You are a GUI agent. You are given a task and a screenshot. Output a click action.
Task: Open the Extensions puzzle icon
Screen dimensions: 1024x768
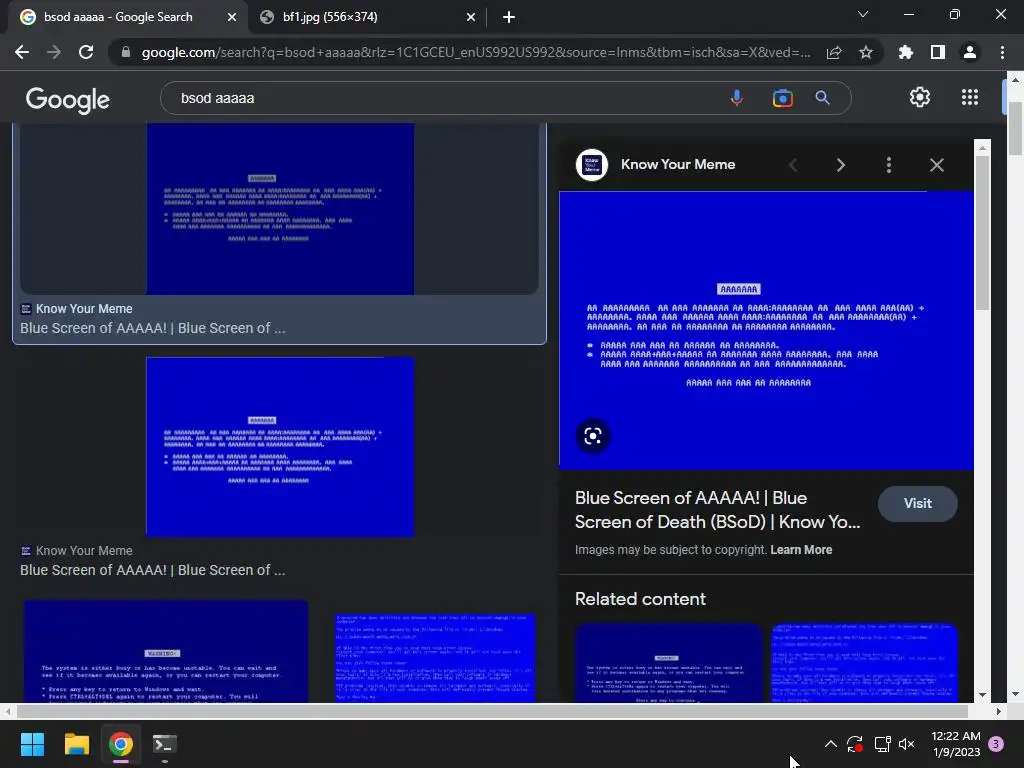906,52
